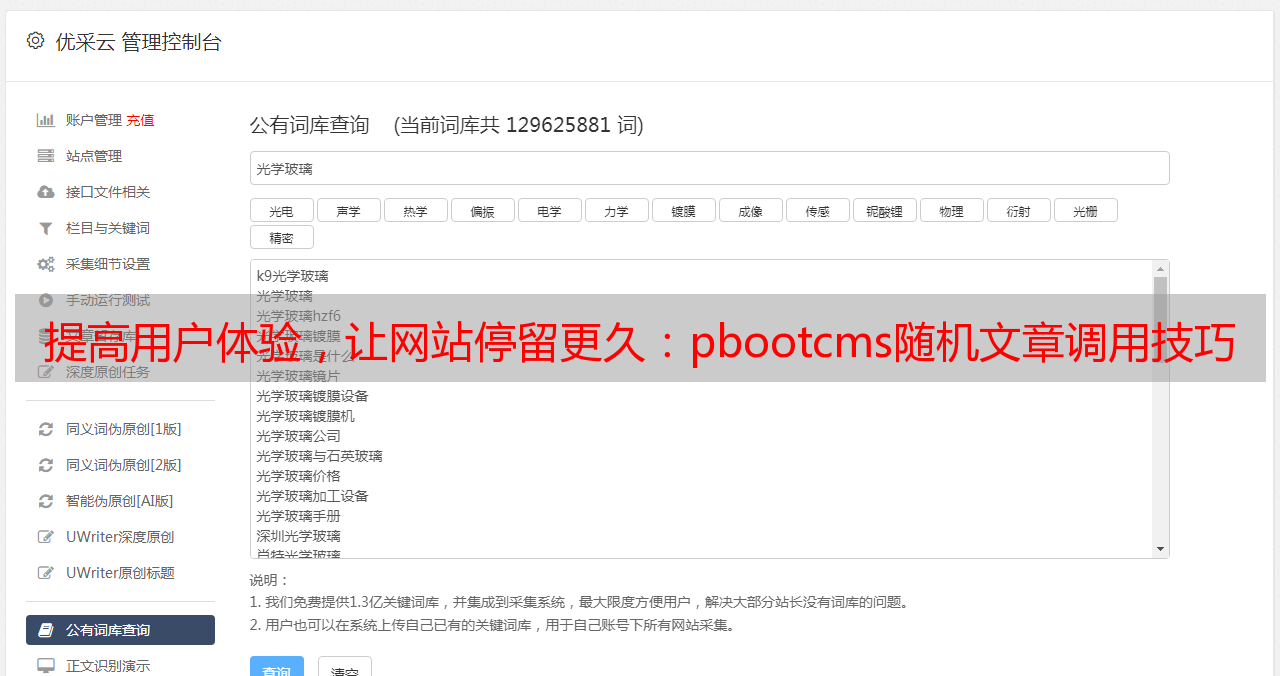Open 账户管理 bar chart icon
Screen dimensions: 1280x676
coord(46,120)
